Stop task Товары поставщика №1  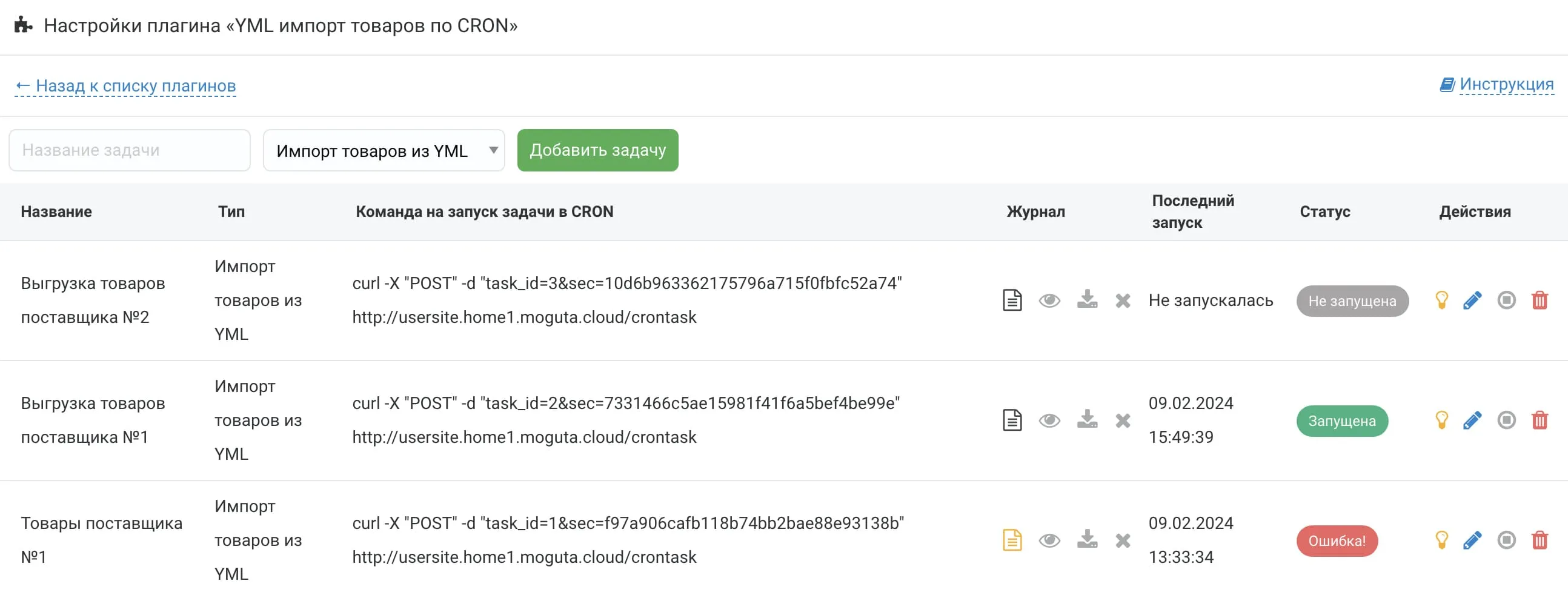pos(1507,540)
